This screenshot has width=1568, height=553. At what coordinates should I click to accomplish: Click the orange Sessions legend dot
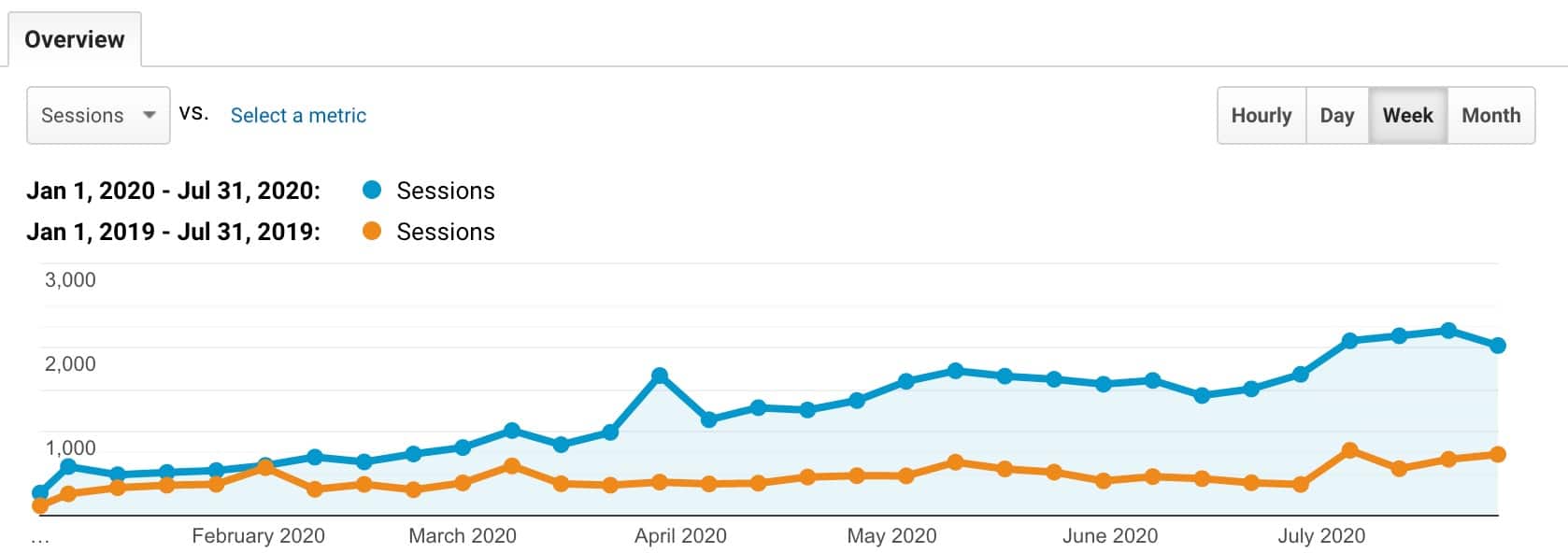tap(373, 232)
